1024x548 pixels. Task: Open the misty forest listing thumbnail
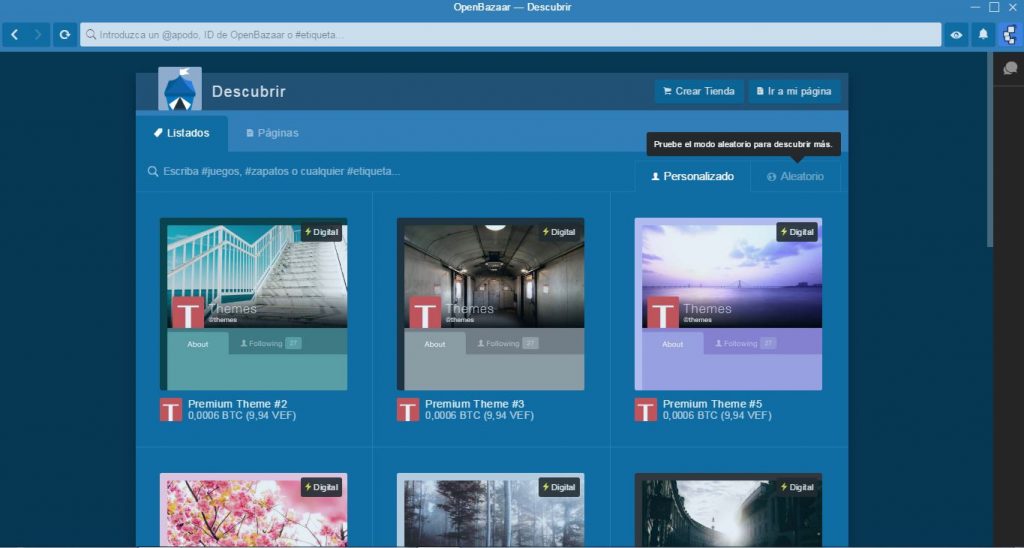point(490,510)
